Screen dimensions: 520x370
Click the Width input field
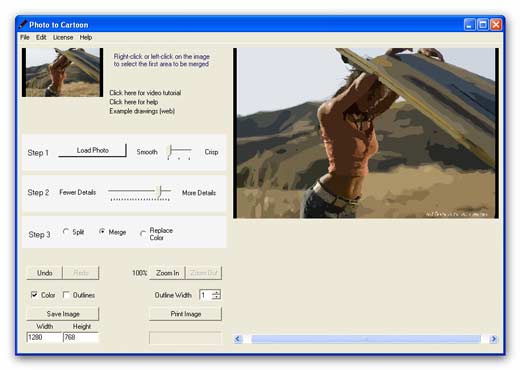click(44, 337)
